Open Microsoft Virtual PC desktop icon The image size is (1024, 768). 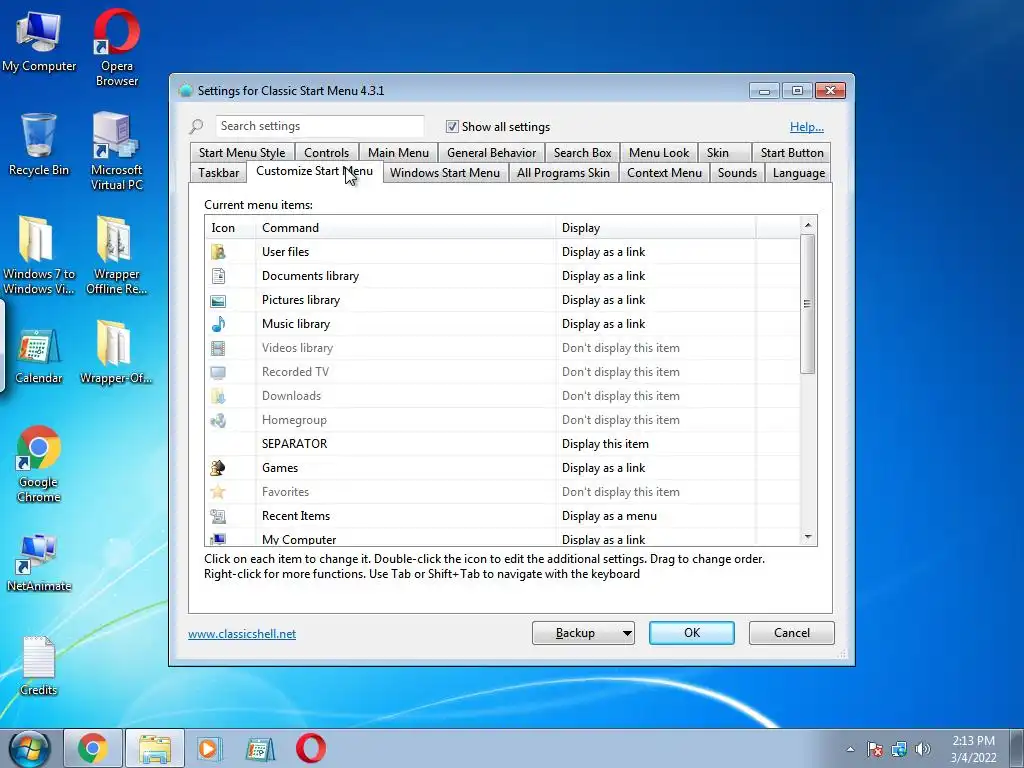pyautogui.click(x=116, y=152)
